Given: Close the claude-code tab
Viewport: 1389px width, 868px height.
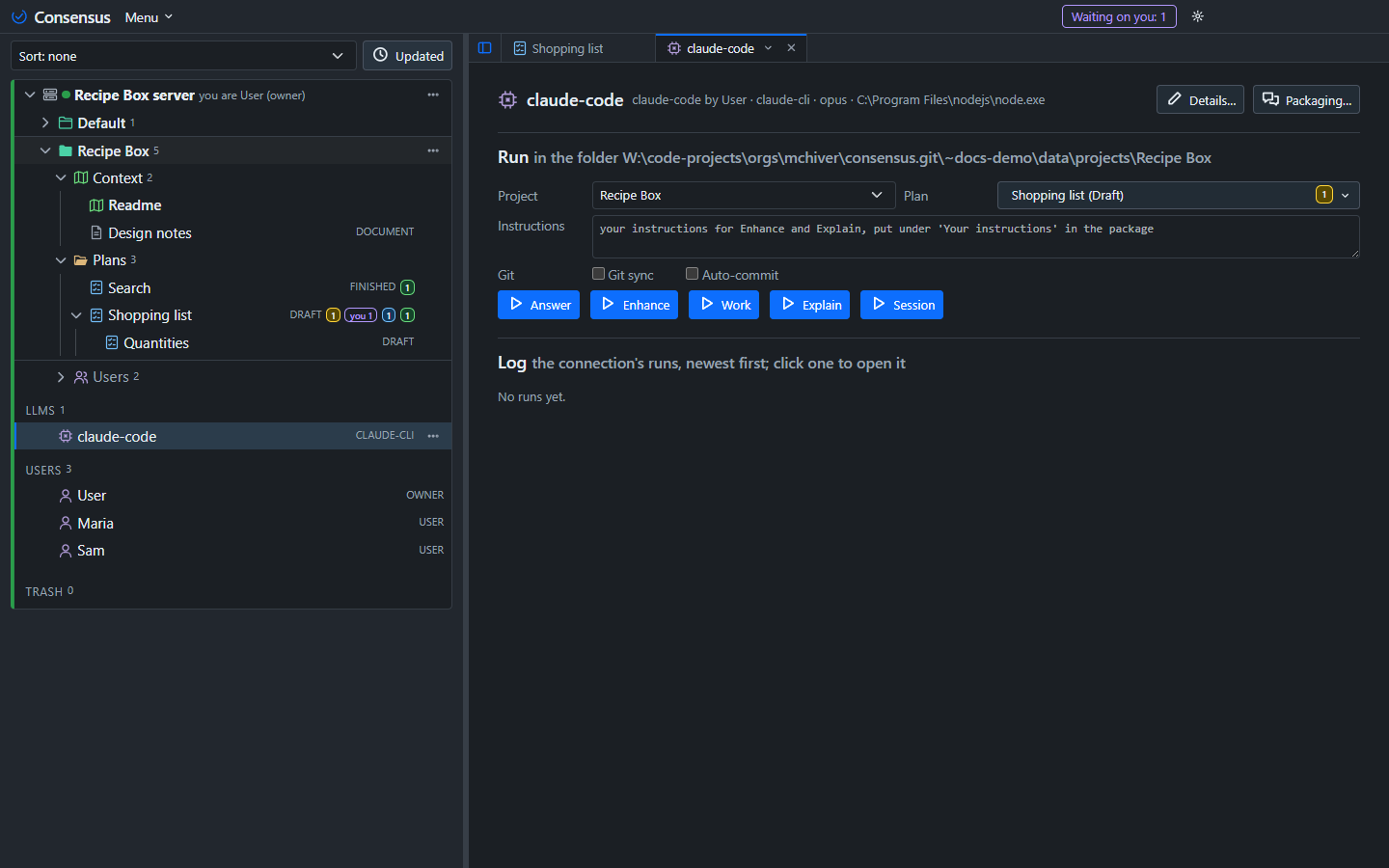Looking at the screenshot, I should coord(791,48).
